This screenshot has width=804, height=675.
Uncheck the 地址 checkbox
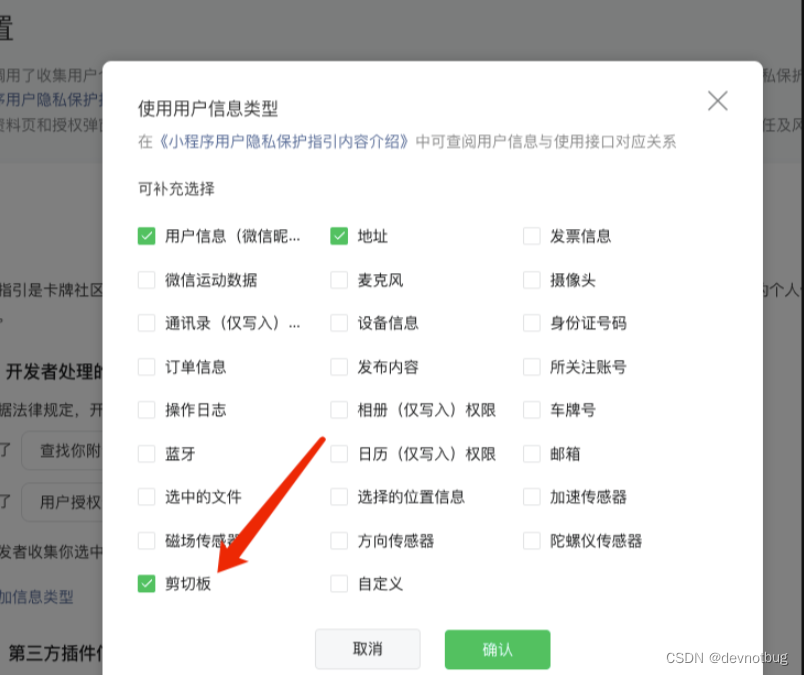pos(339,236)
